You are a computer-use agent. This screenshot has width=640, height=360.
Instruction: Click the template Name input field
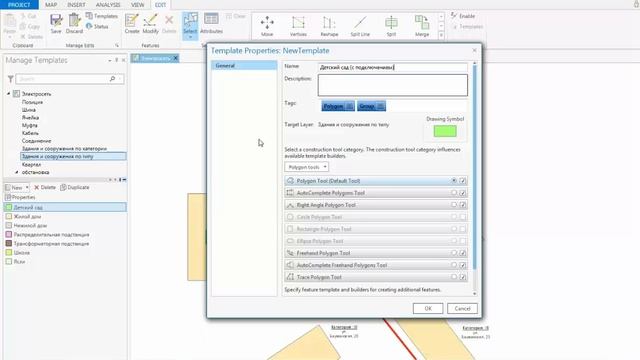[393, 67]
